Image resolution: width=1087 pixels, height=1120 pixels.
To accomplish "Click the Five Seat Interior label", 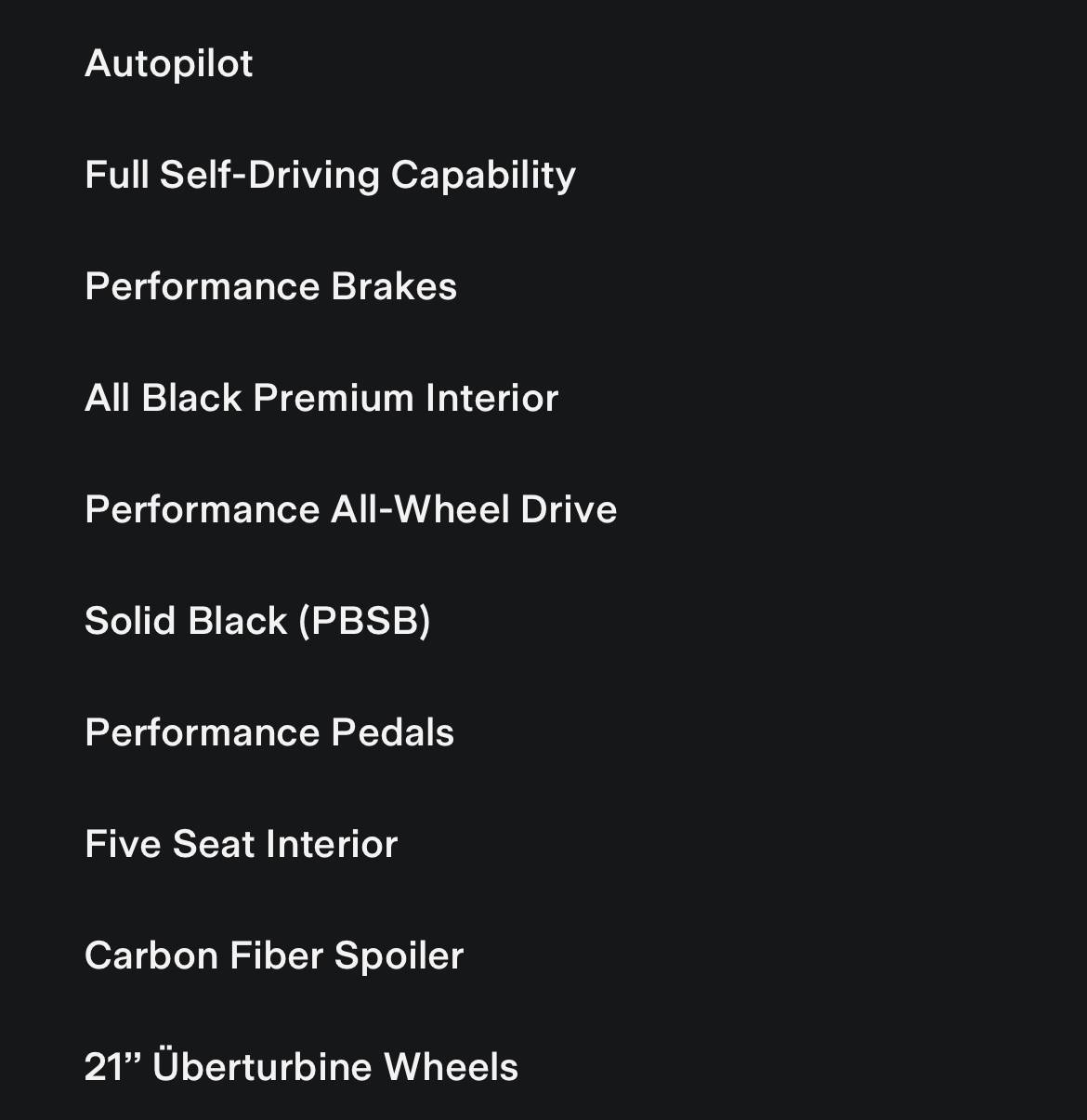I will click(x=241, y=844).
